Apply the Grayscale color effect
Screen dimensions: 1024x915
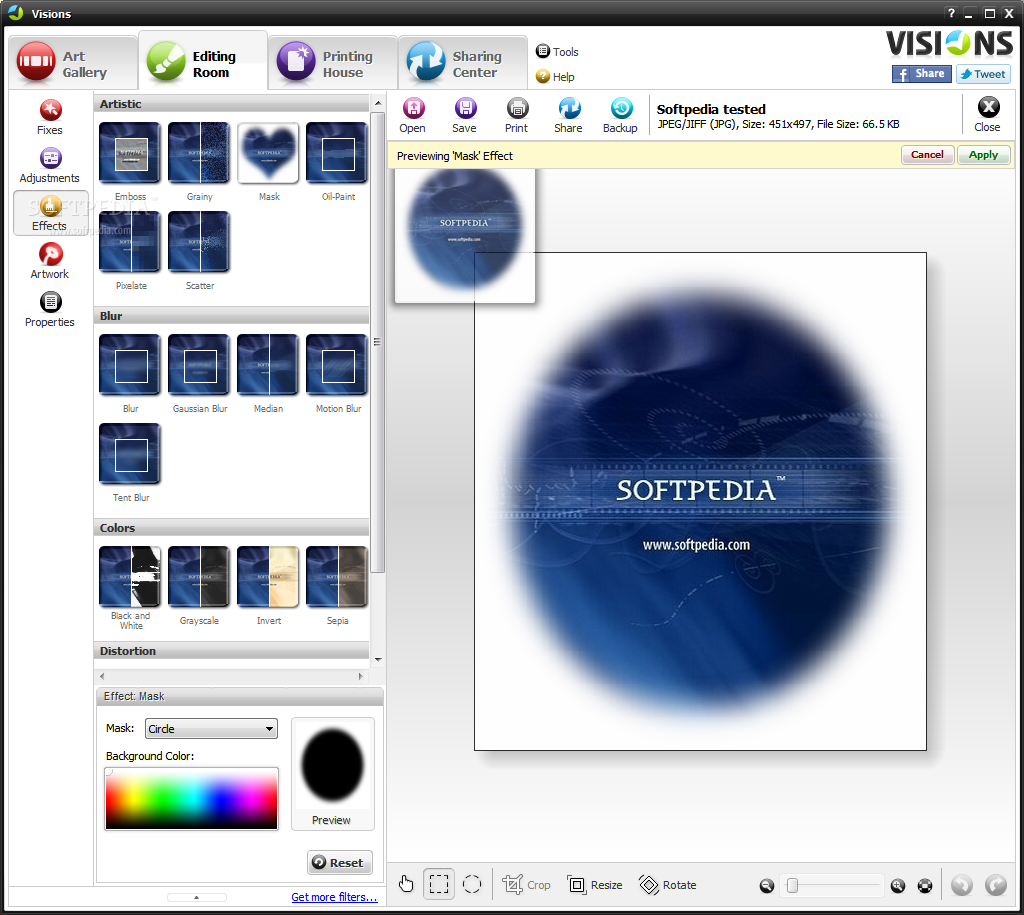(199, 577)
